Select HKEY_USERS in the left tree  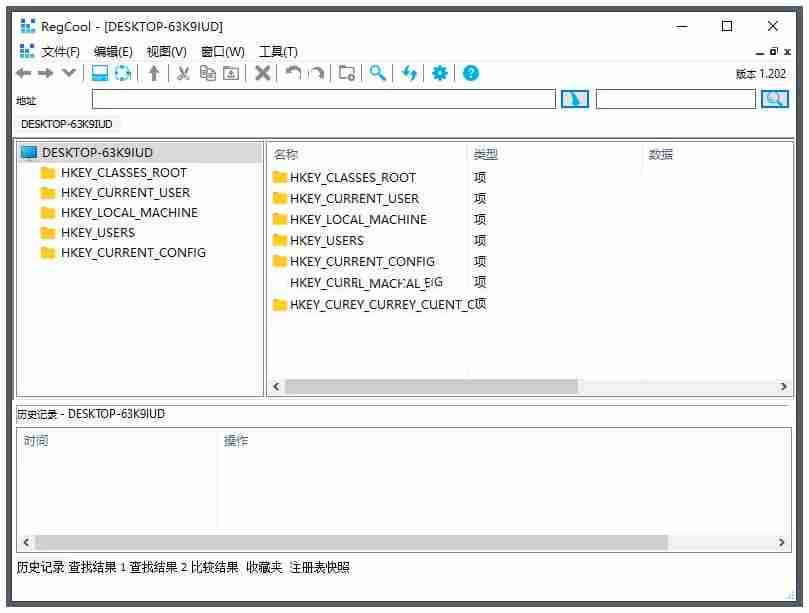pos(98,233)
